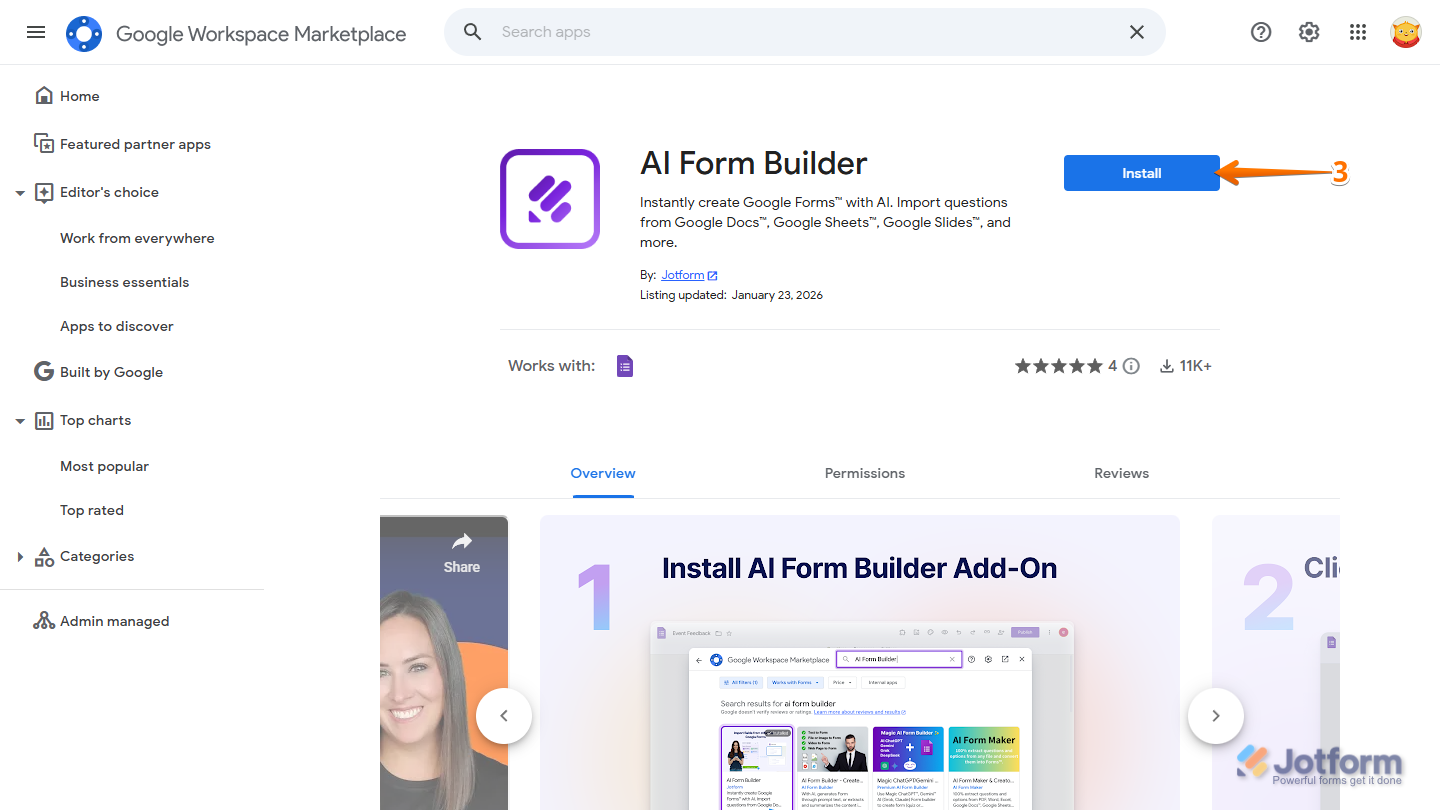Open Marketplace settings via the gear icon
This screenshot has height=810, width=1440.
[1308, 32]
